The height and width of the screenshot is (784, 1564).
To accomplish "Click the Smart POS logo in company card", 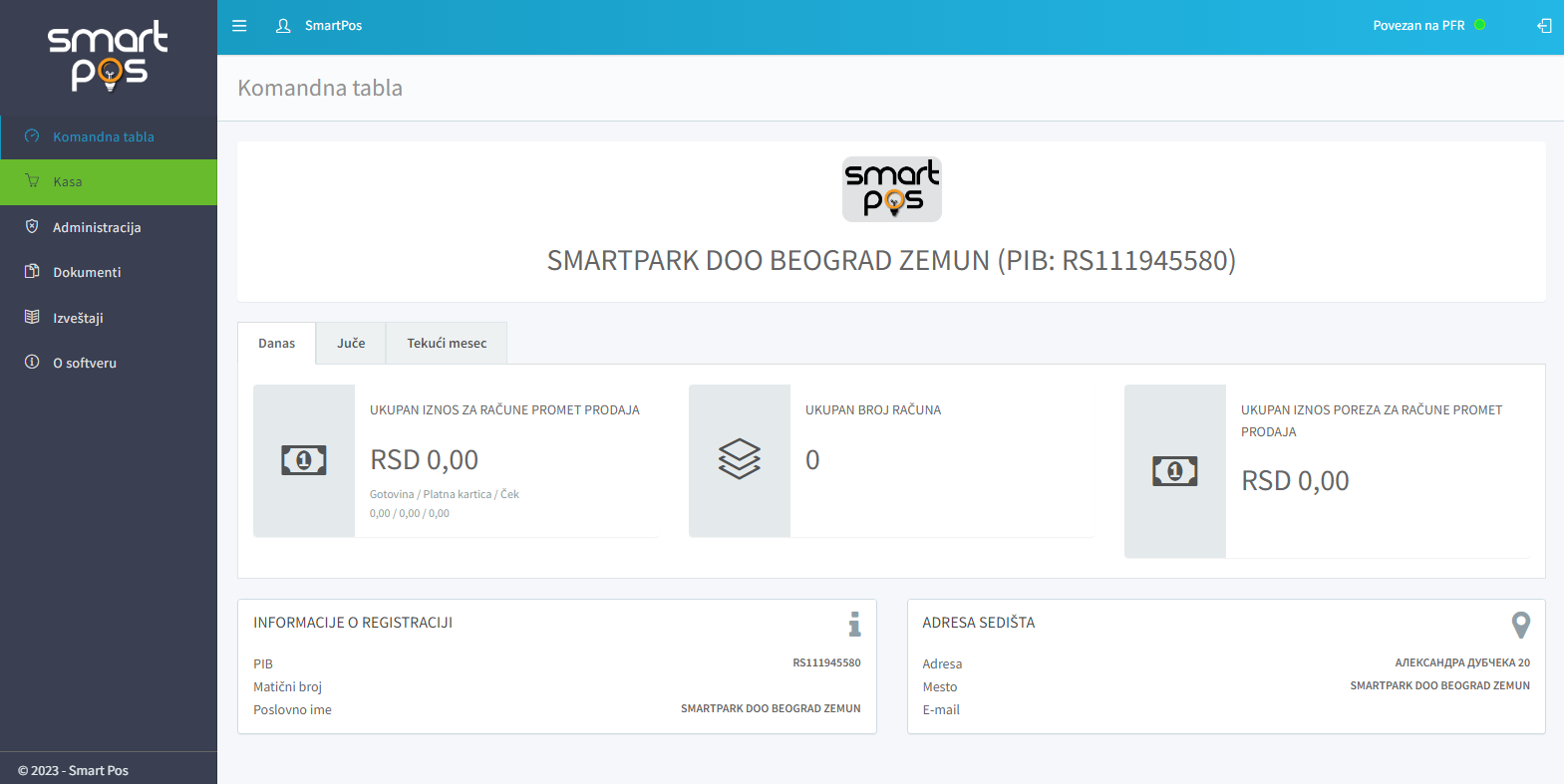I will pos(892,189).
